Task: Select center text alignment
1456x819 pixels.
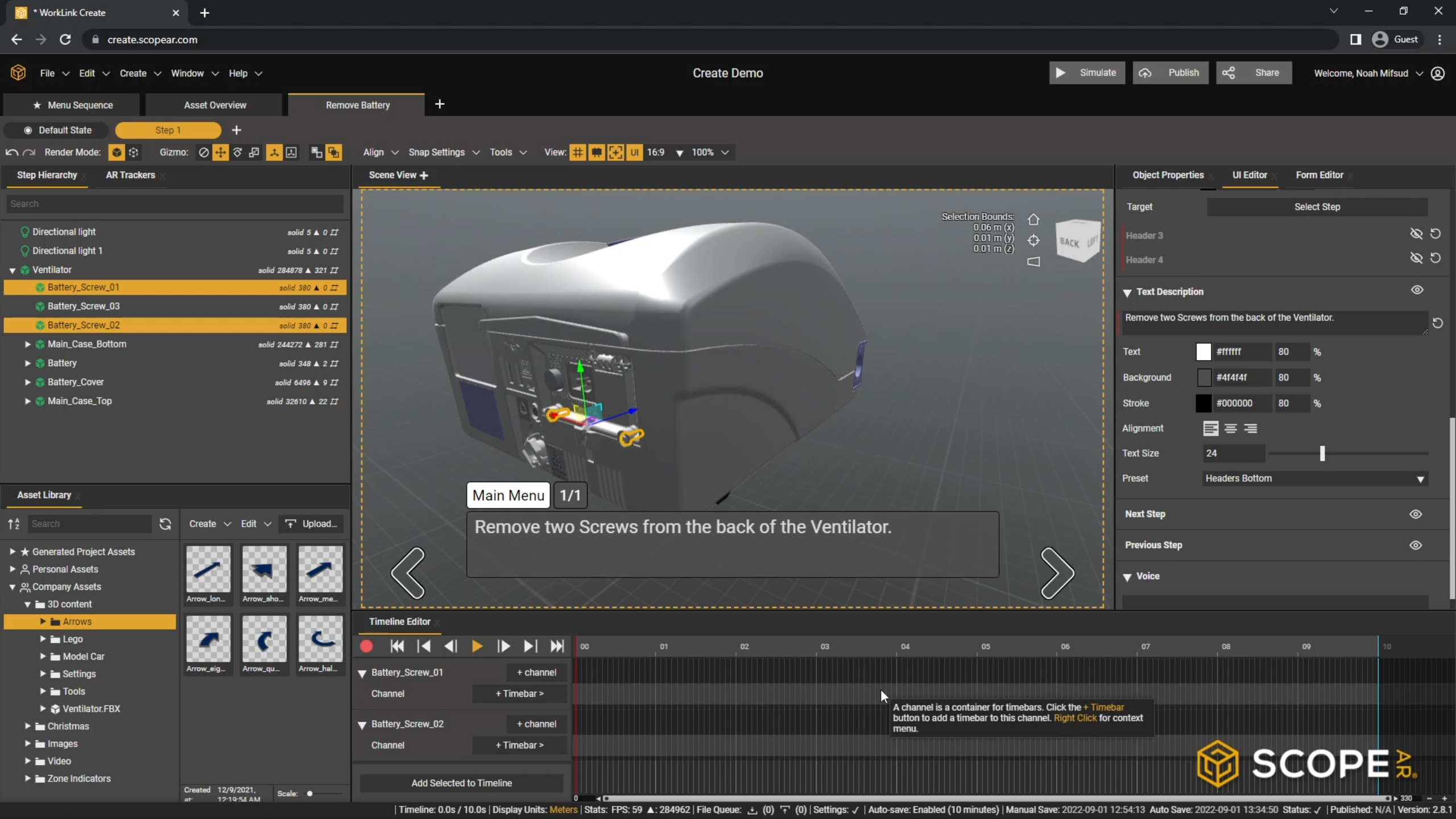Action: coord(1230,428)
